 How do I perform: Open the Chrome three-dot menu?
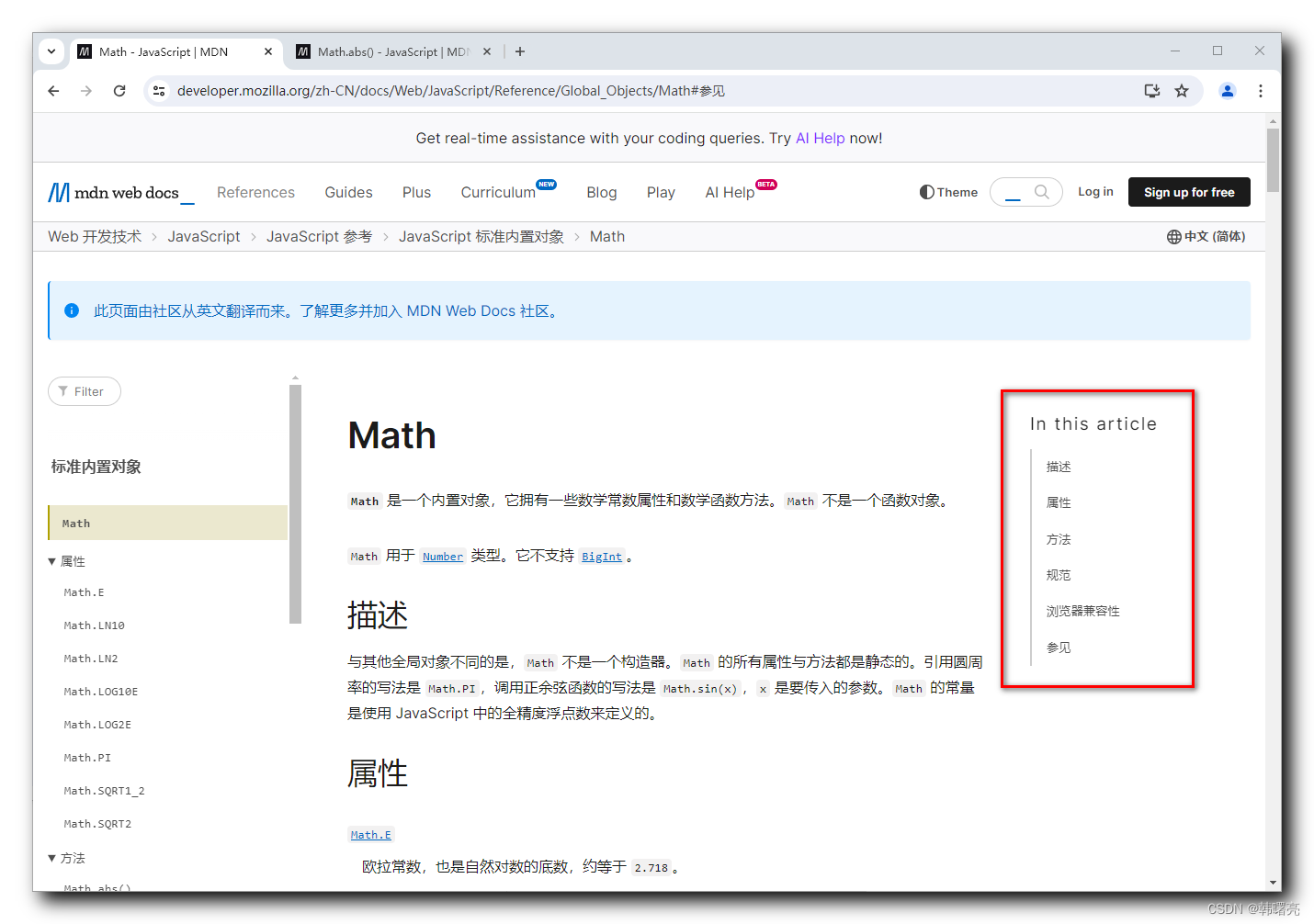pyautogui.click(x=1261, y=91)
